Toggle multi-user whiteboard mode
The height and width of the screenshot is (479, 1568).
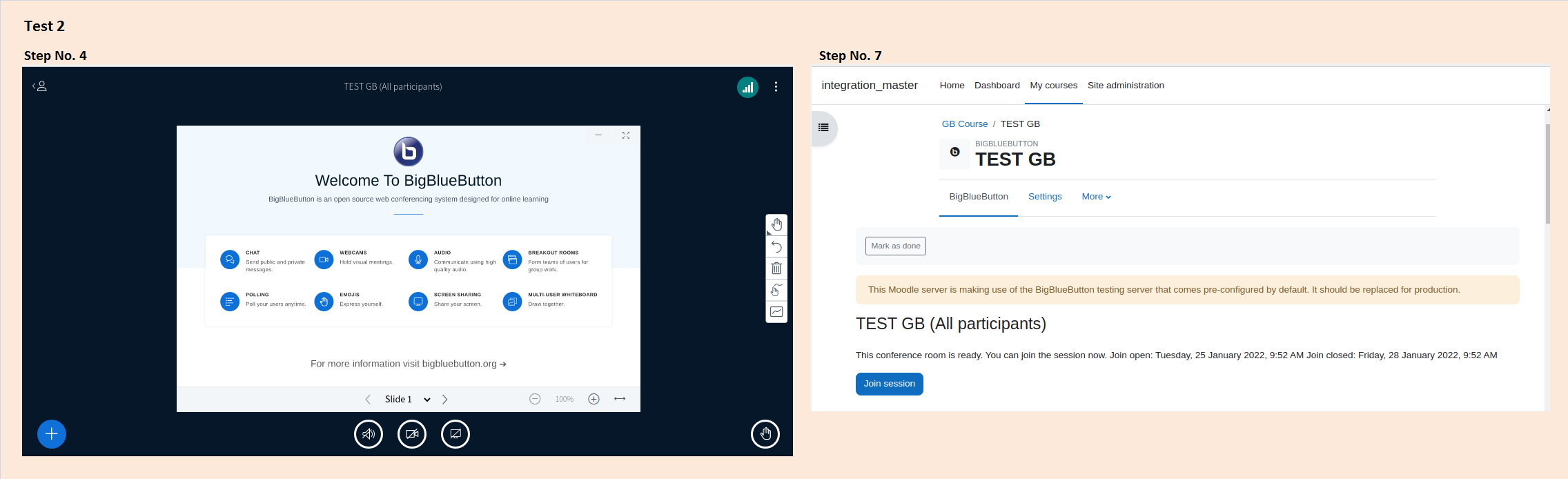[x=776, y=290]
